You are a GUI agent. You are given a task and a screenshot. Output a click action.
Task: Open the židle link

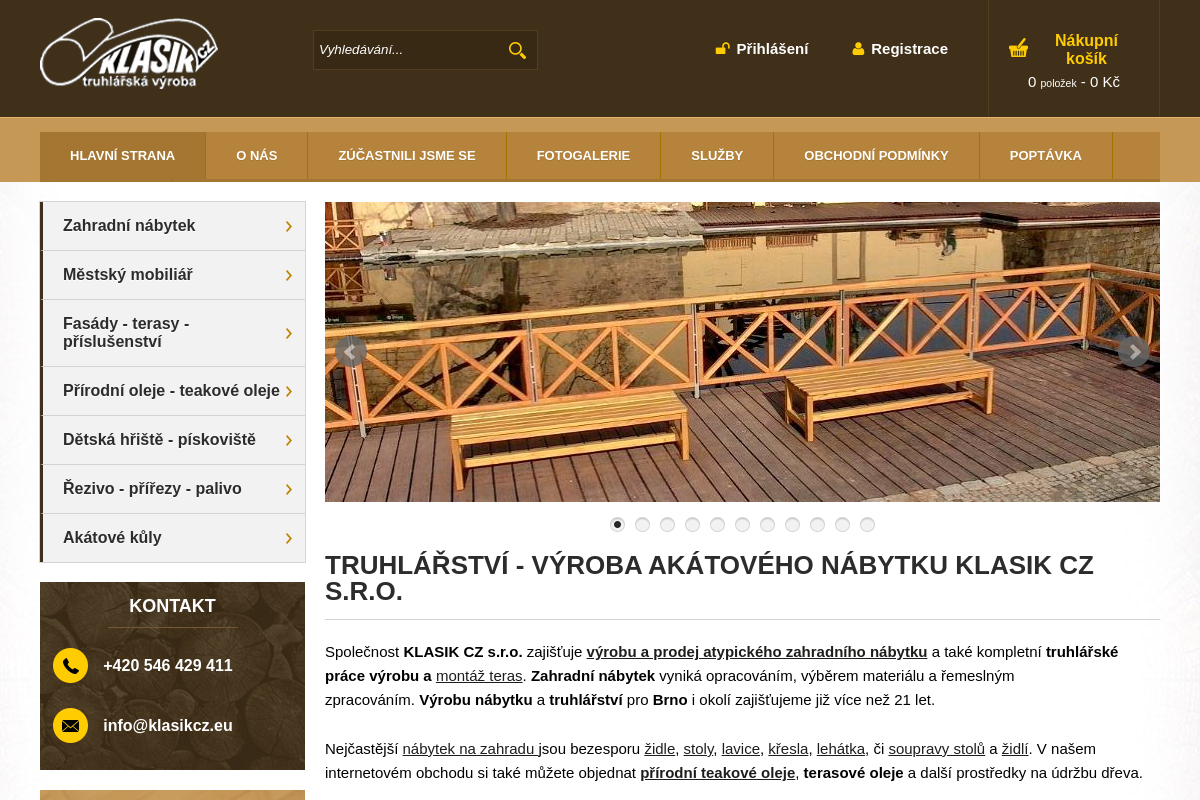(660, 749)
